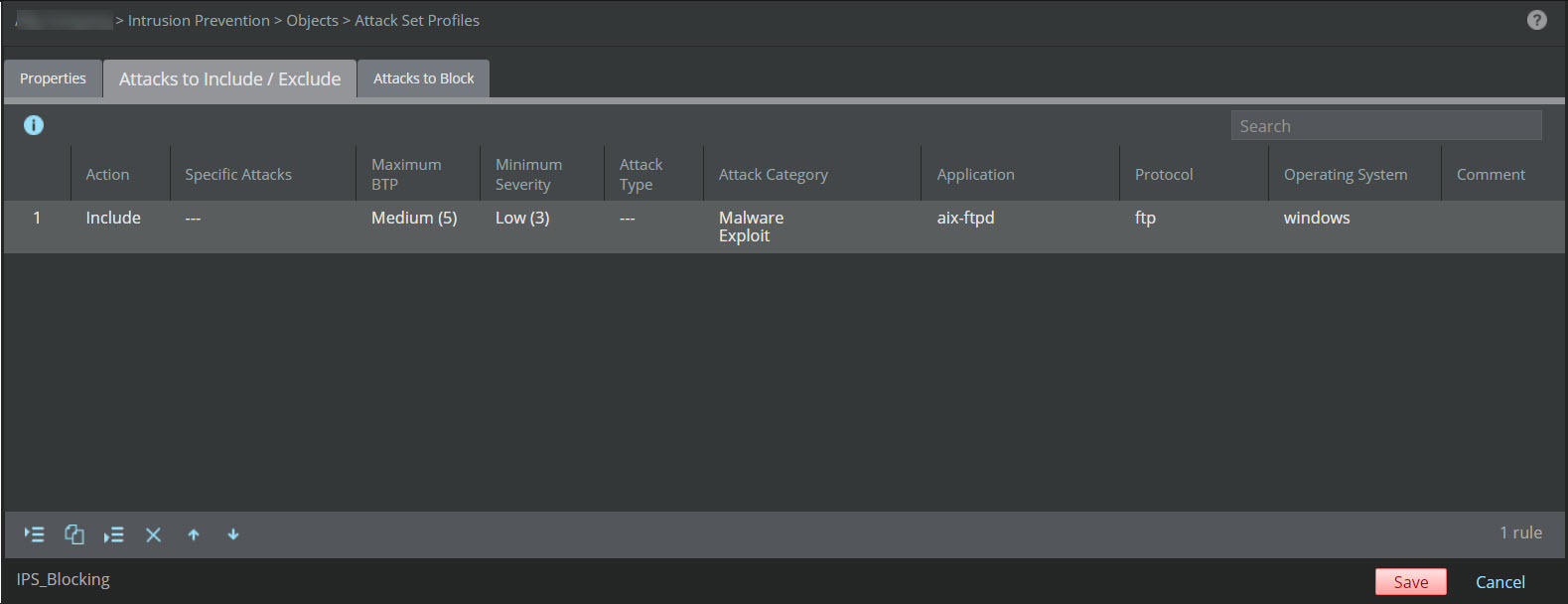Move the selected rule up
Viewport: 1568px width, 604px height.
tap(194, 534)
